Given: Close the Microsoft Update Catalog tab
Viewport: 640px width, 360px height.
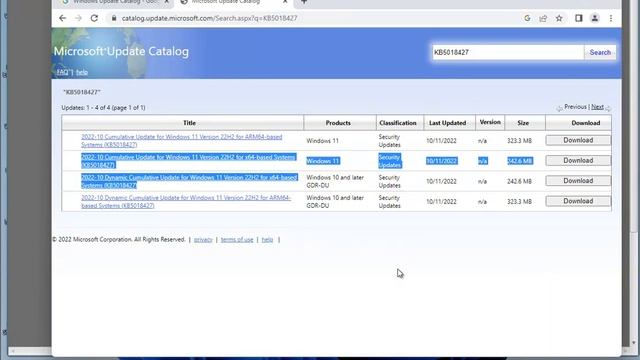Looking at the screenshot, I should pyautogui.click(x=285, y=2).
